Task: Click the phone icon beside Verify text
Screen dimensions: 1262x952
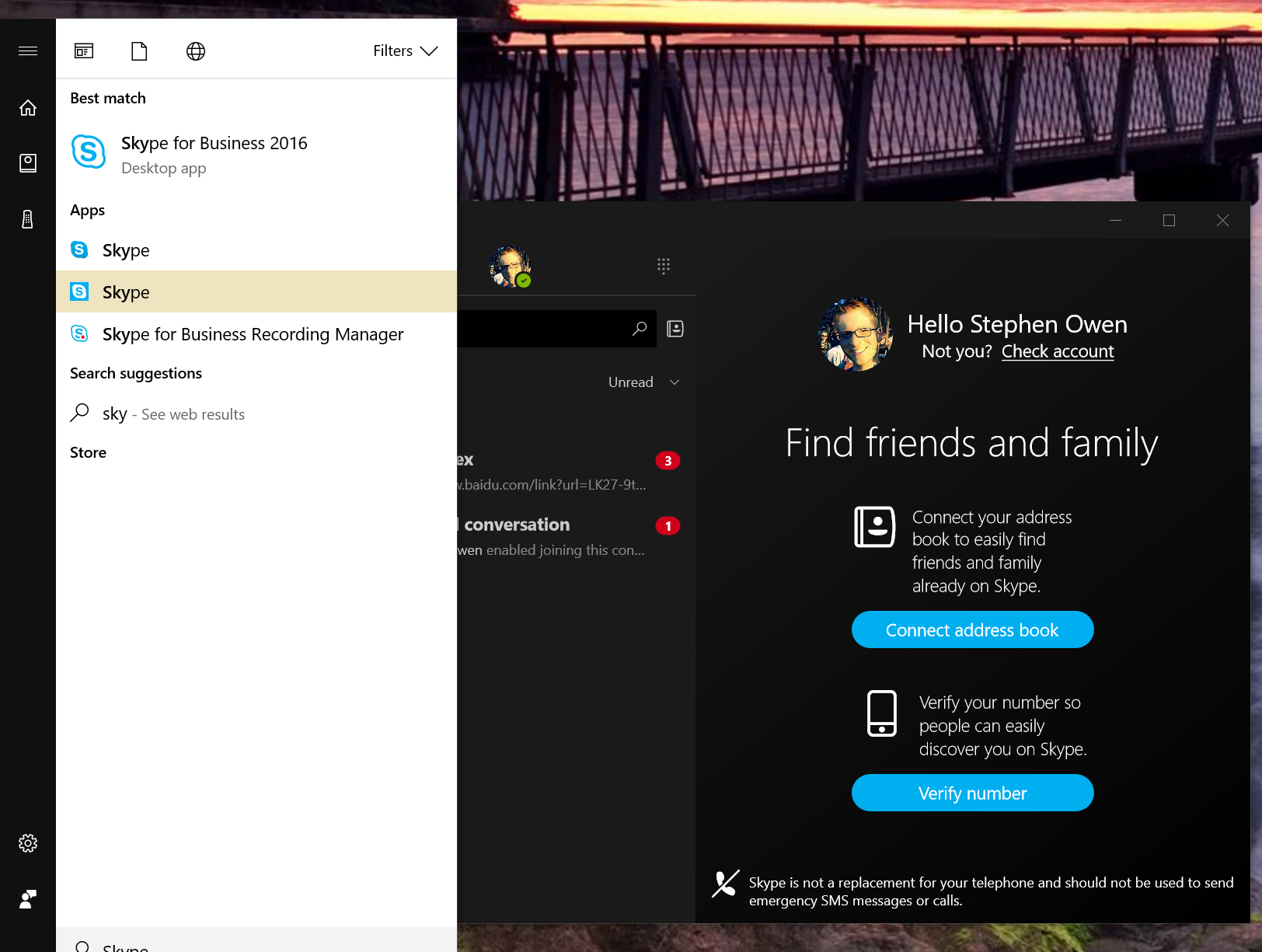Action: (x=882, y=713)
